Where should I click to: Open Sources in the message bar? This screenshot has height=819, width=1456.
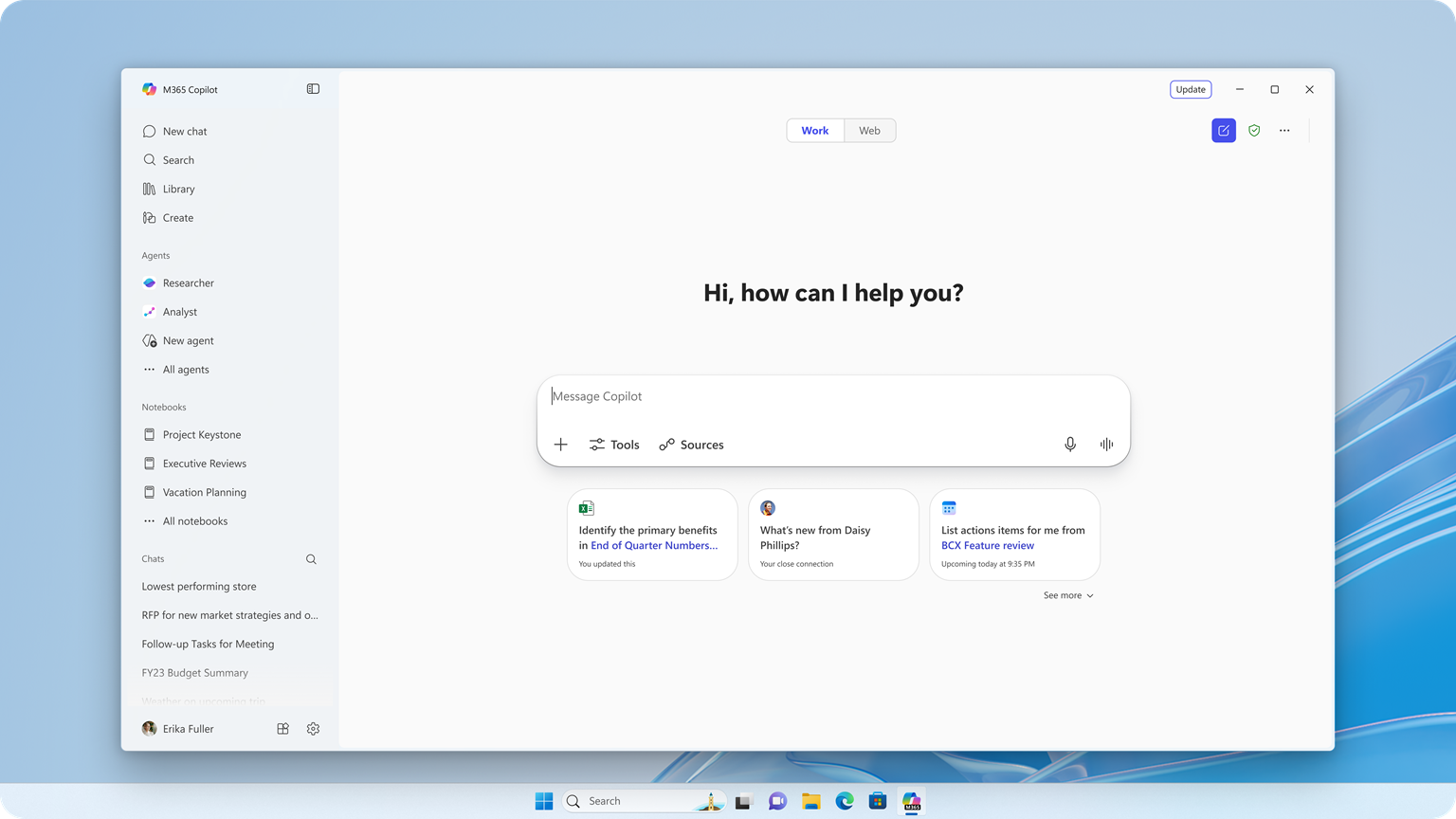(691, 444)
